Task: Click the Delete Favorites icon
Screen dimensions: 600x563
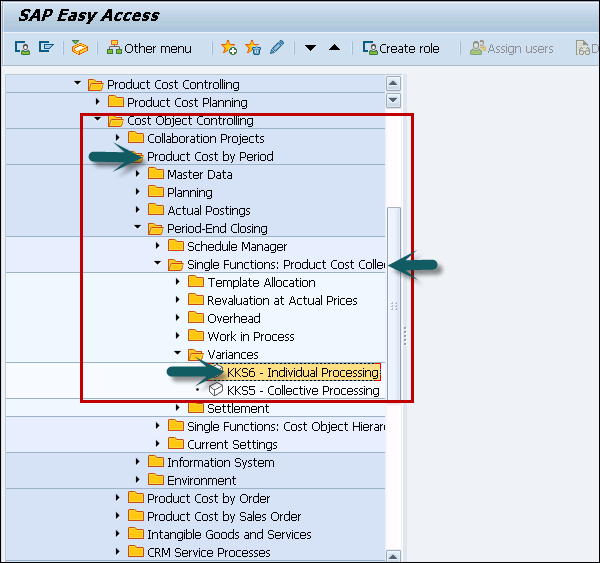Action: tap(253, 48)
